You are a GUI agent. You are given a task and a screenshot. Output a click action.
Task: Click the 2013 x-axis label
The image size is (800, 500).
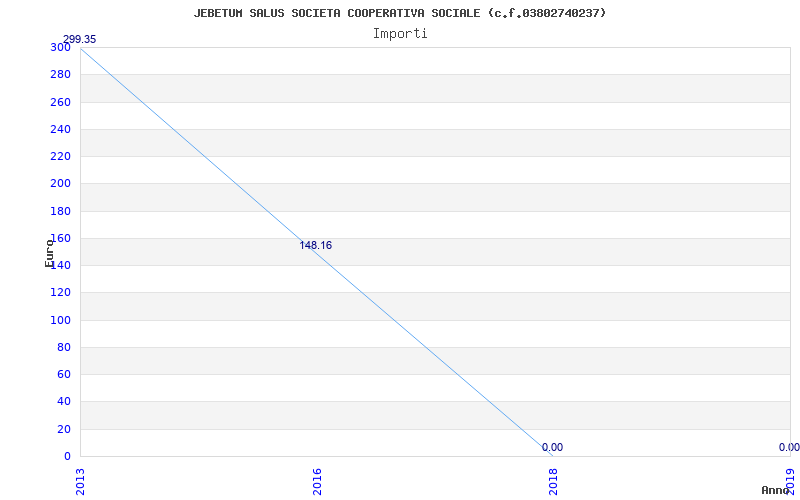[80, 482]
